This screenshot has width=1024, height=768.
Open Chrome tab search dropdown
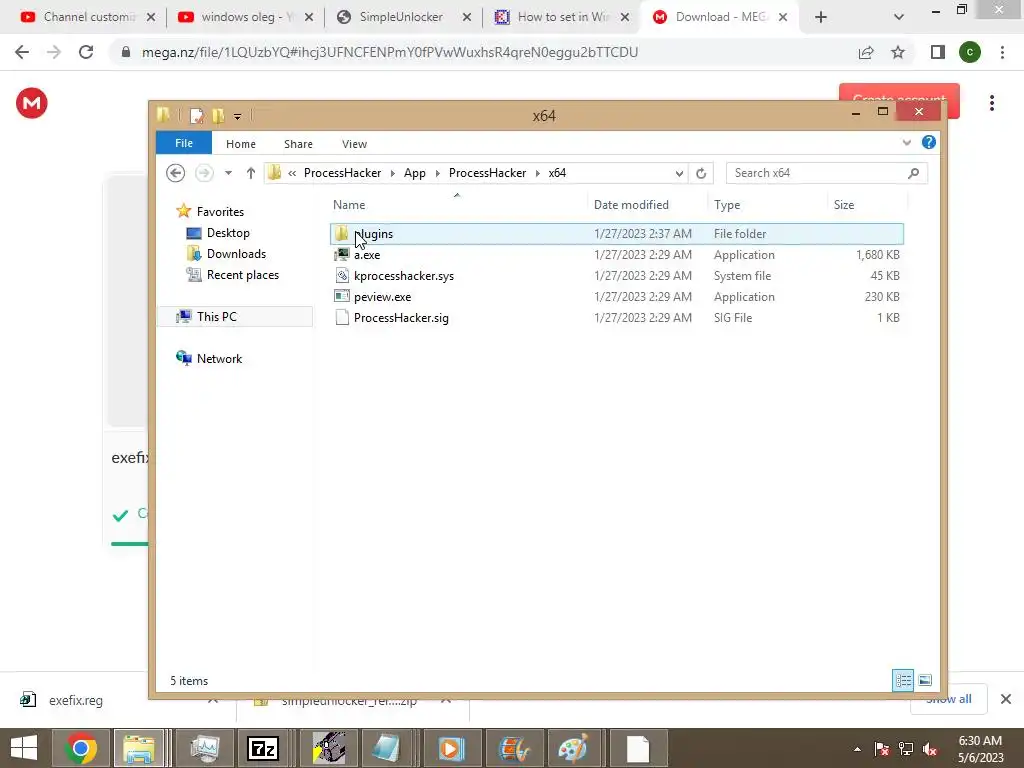point(899,18)
